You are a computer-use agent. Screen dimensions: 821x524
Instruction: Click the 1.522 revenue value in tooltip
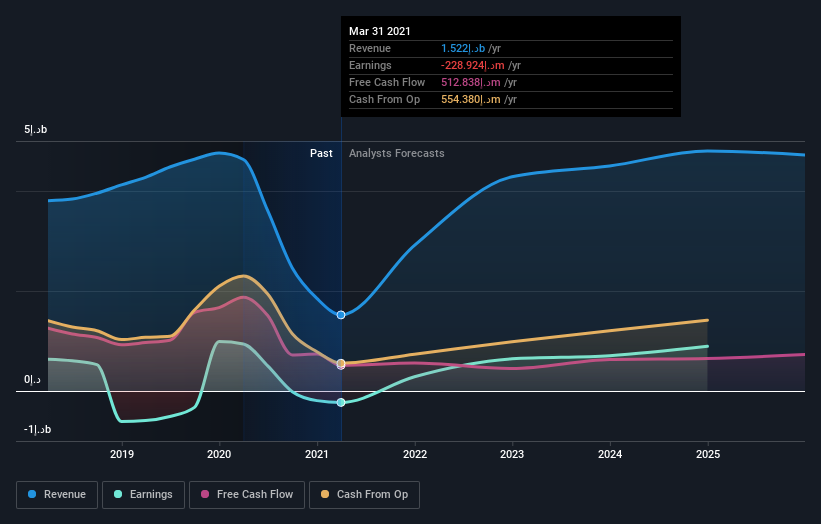pyautogui.click(x=463, y=48)
